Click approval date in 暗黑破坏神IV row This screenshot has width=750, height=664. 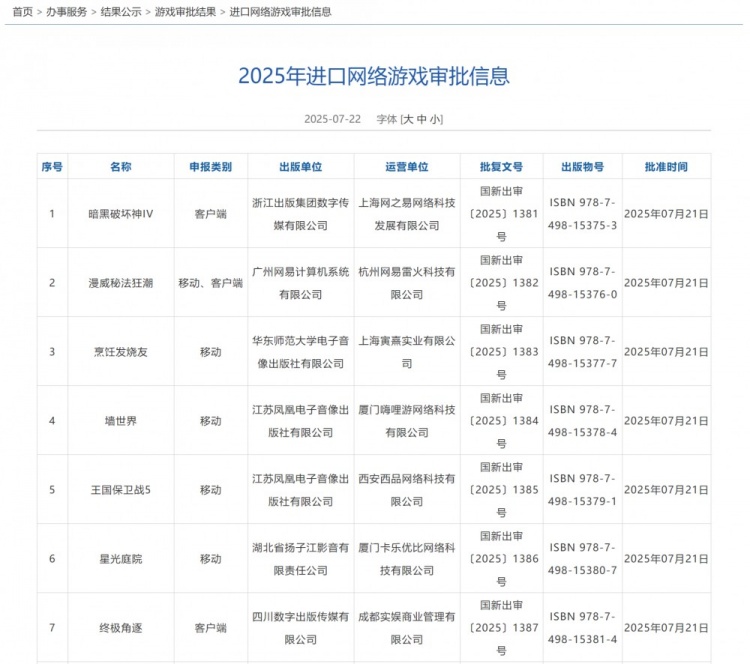(x=666, y=214)
